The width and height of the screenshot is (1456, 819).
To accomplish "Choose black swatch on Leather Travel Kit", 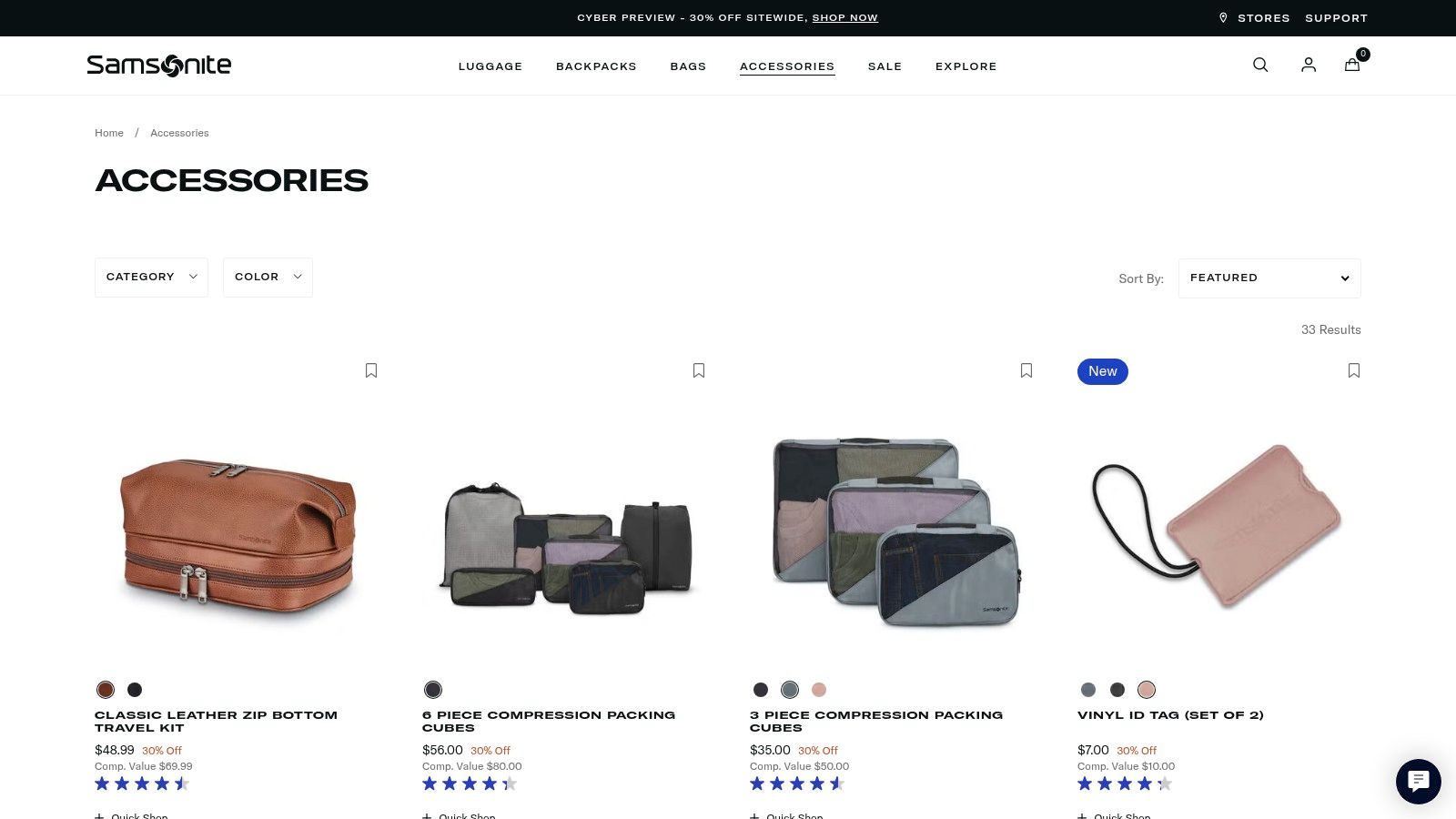I will pos(135,690).
